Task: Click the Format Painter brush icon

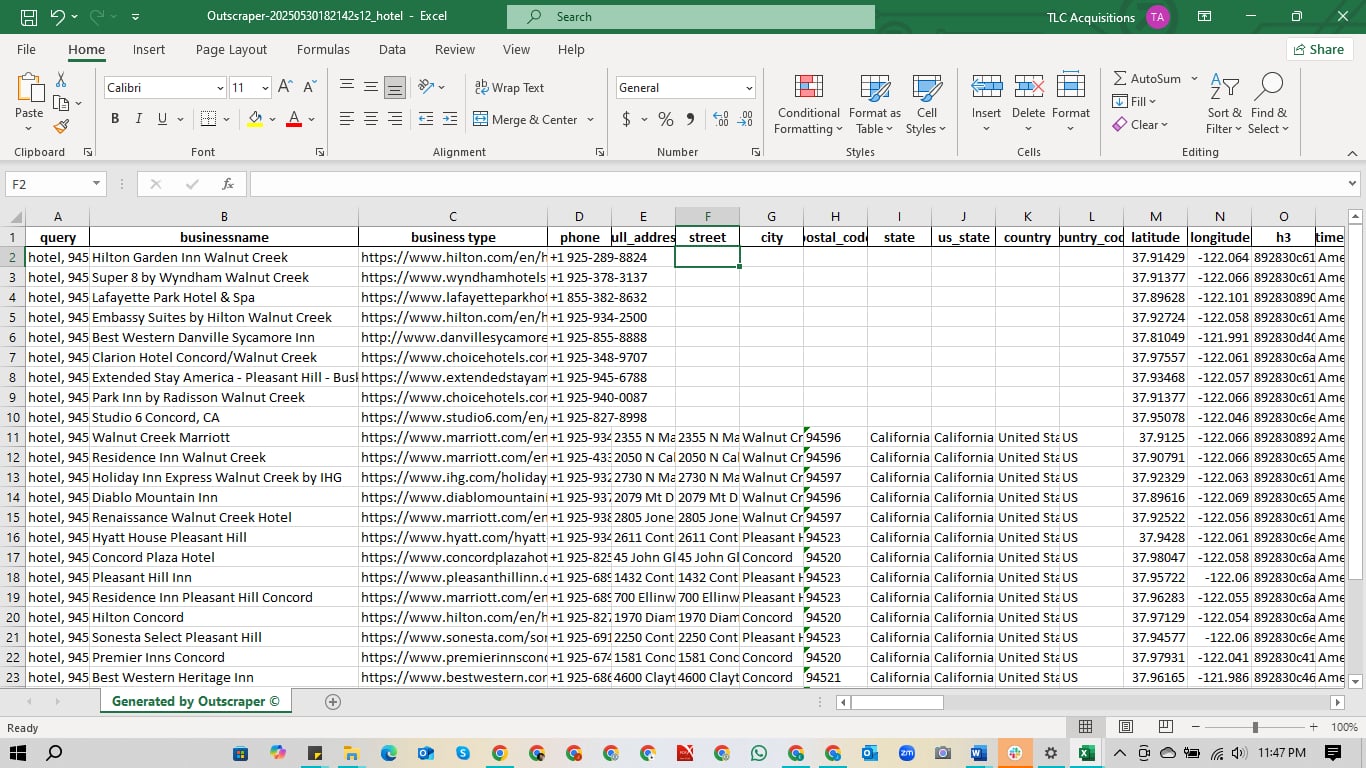Action: 61,127
